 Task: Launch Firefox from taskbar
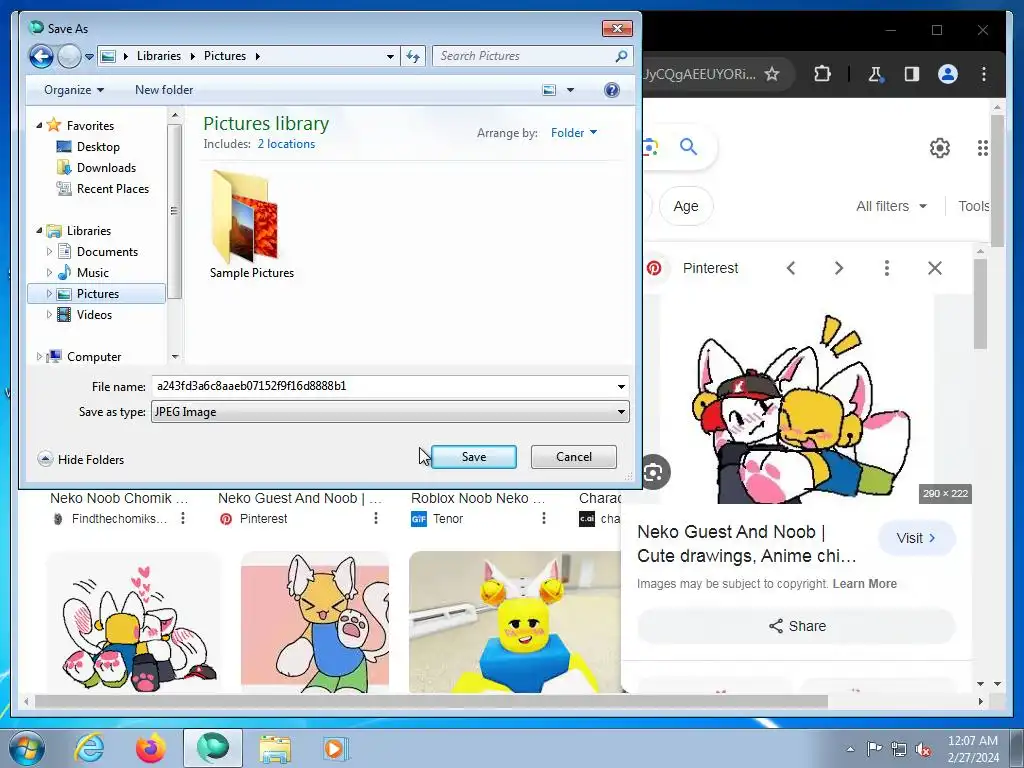(151, 748)
